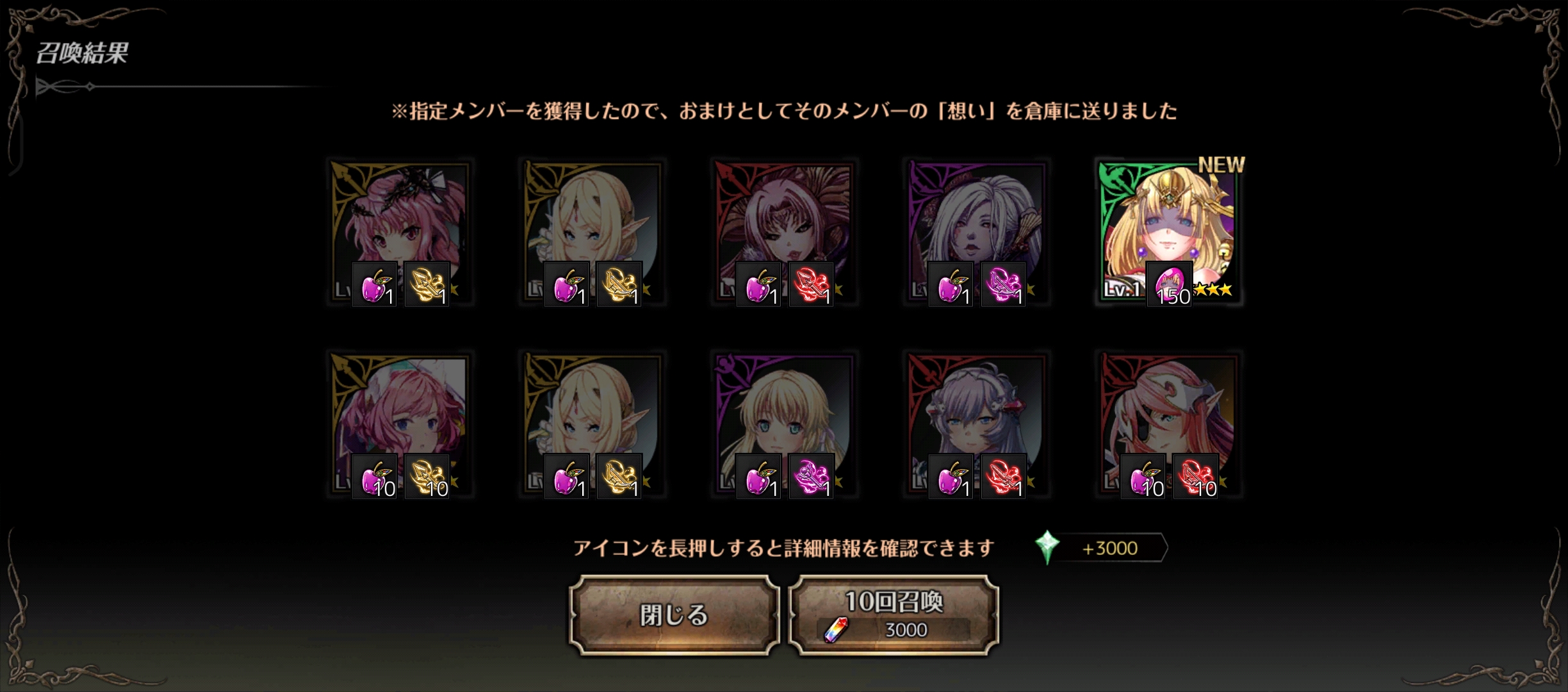Start another 10回召喚 summon for 3000

(894, 615)
